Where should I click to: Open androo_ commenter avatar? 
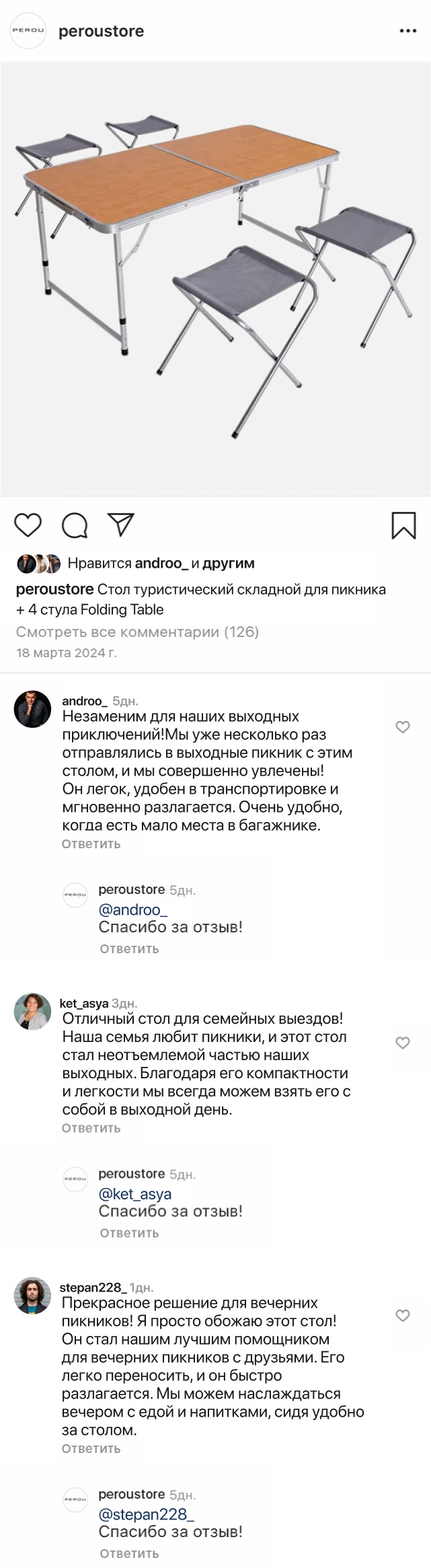pyautogui.click(x=32, y=709)
